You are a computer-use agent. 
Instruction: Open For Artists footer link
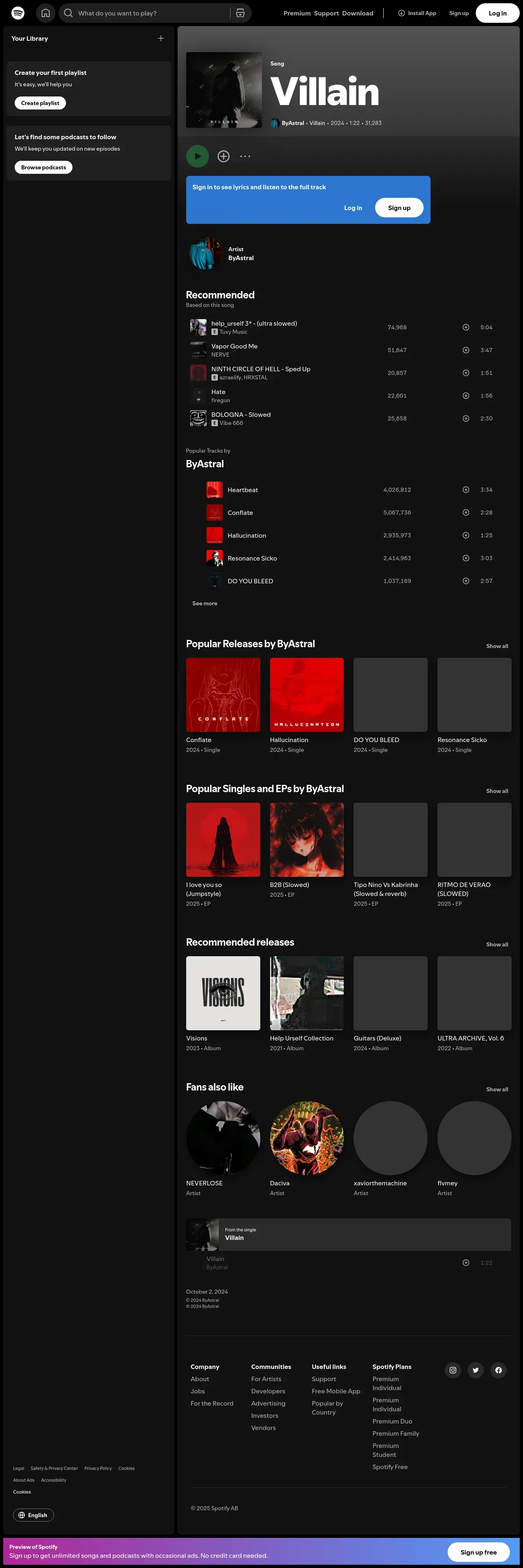266,1379
